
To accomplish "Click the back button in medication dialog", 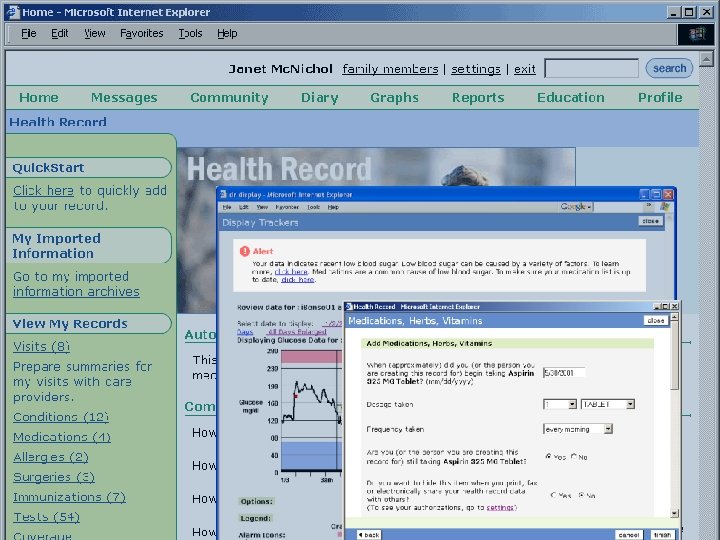I will click(x=369, y=535).
